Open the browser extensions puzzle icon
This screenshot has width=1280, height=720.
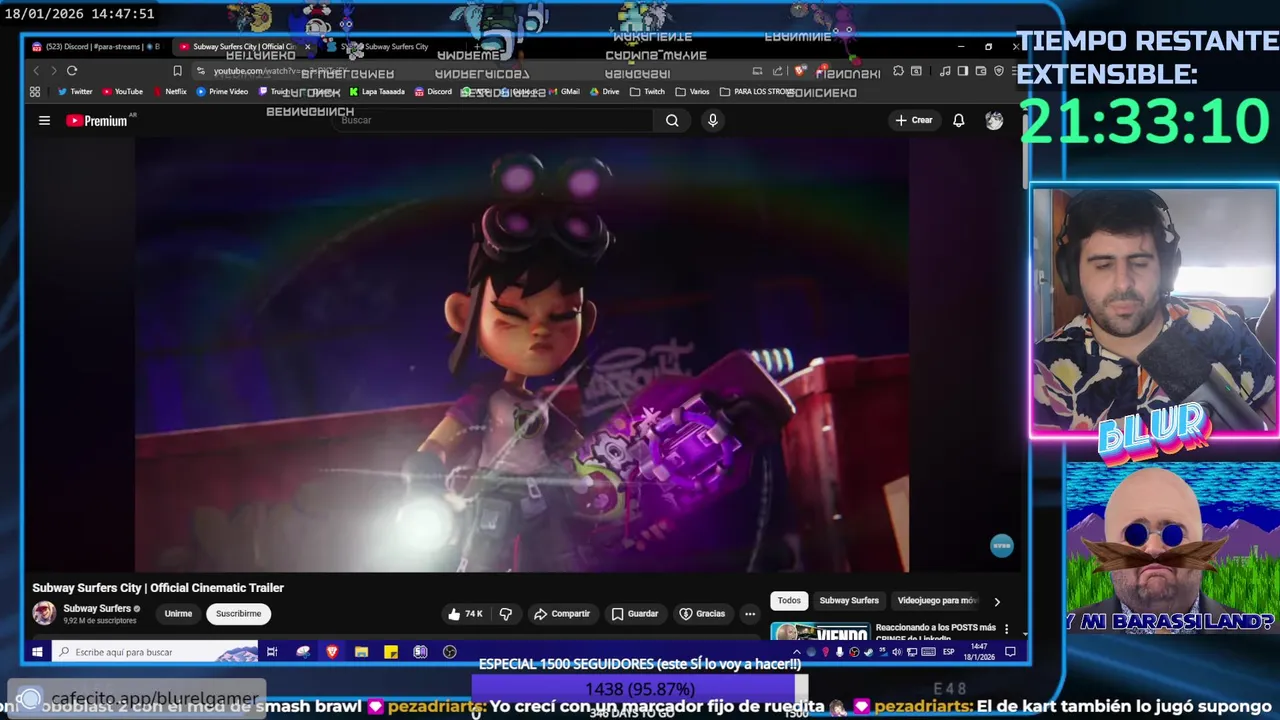898,71
